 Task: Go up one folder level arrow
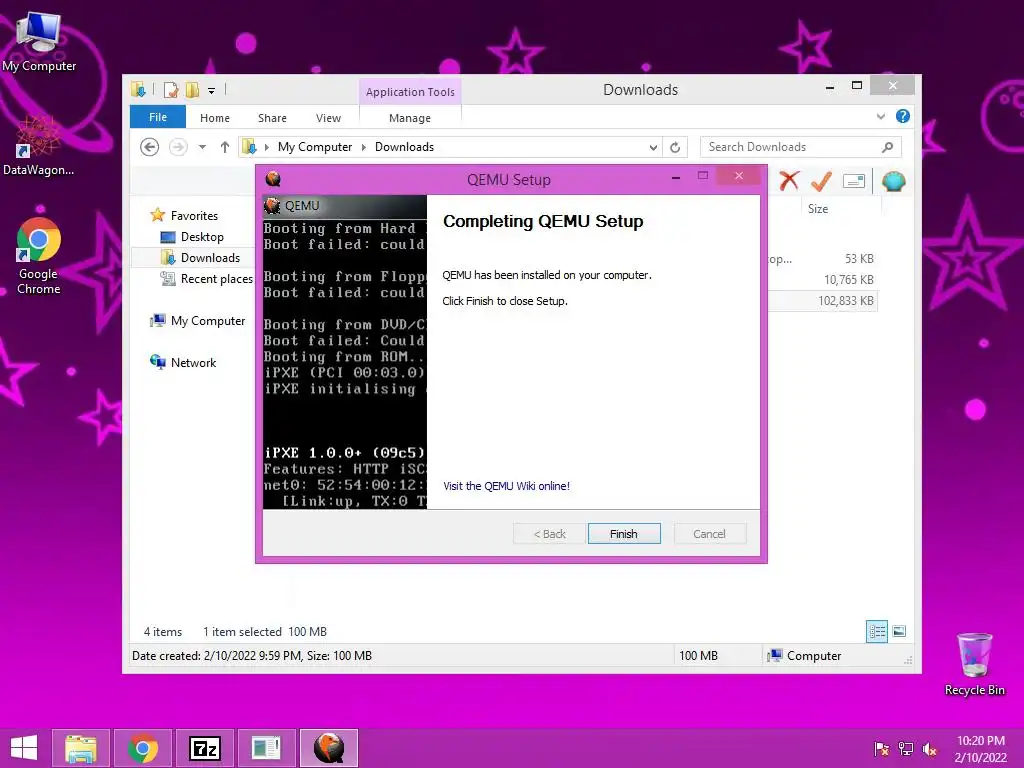coord(225,147)
